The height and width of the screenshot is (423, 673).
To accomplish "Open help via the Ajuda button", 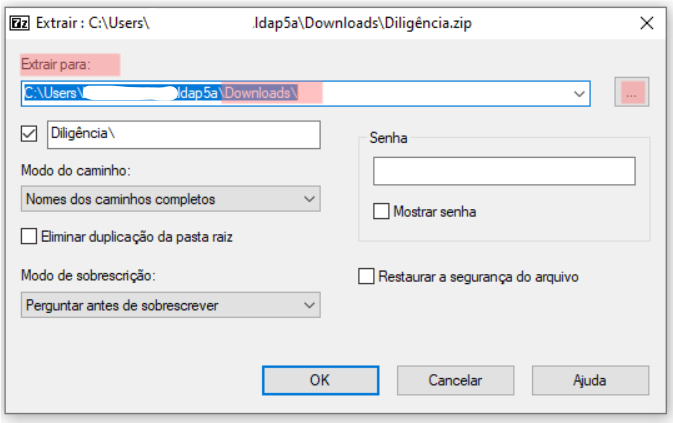I will [x=590, y=380].
